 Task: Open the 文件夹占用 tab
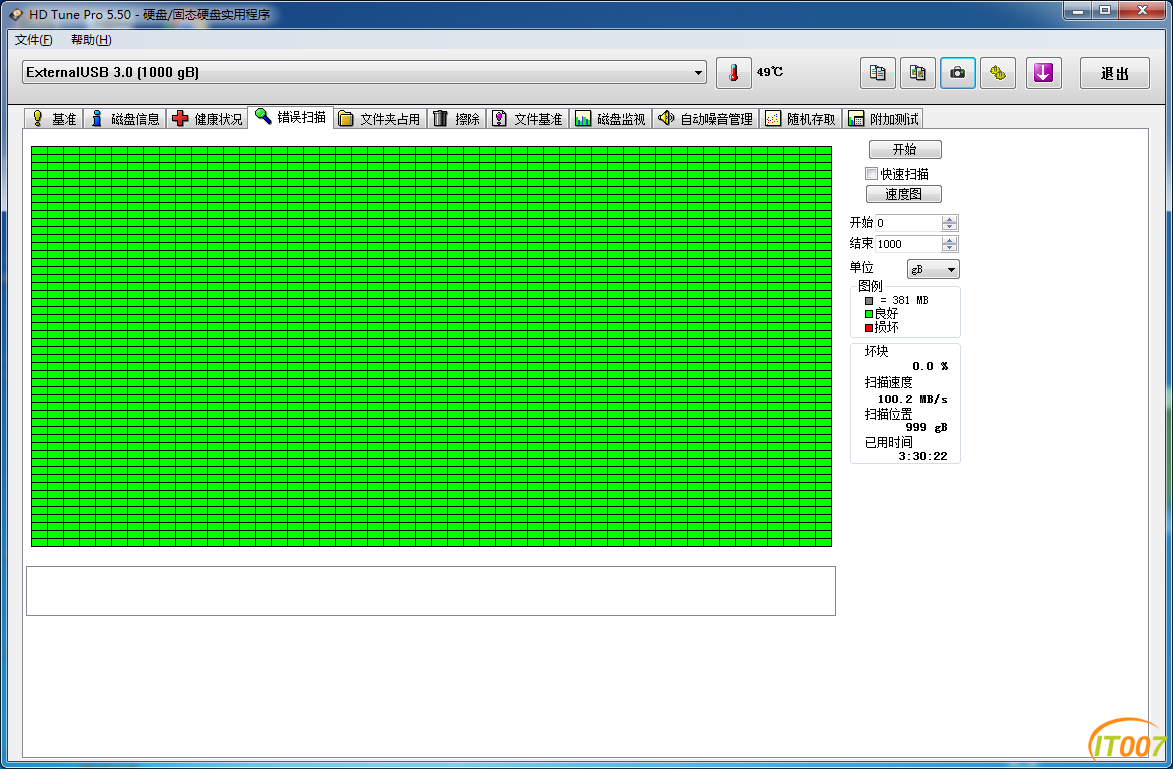pyautogui.click(x=379, y=119)
